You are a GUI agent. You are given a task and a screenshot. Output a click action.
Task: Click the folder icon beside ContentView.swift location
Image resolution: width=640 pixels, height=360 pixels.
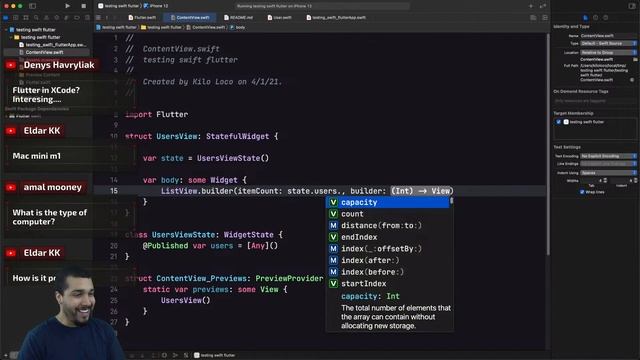tap(635, 60)
